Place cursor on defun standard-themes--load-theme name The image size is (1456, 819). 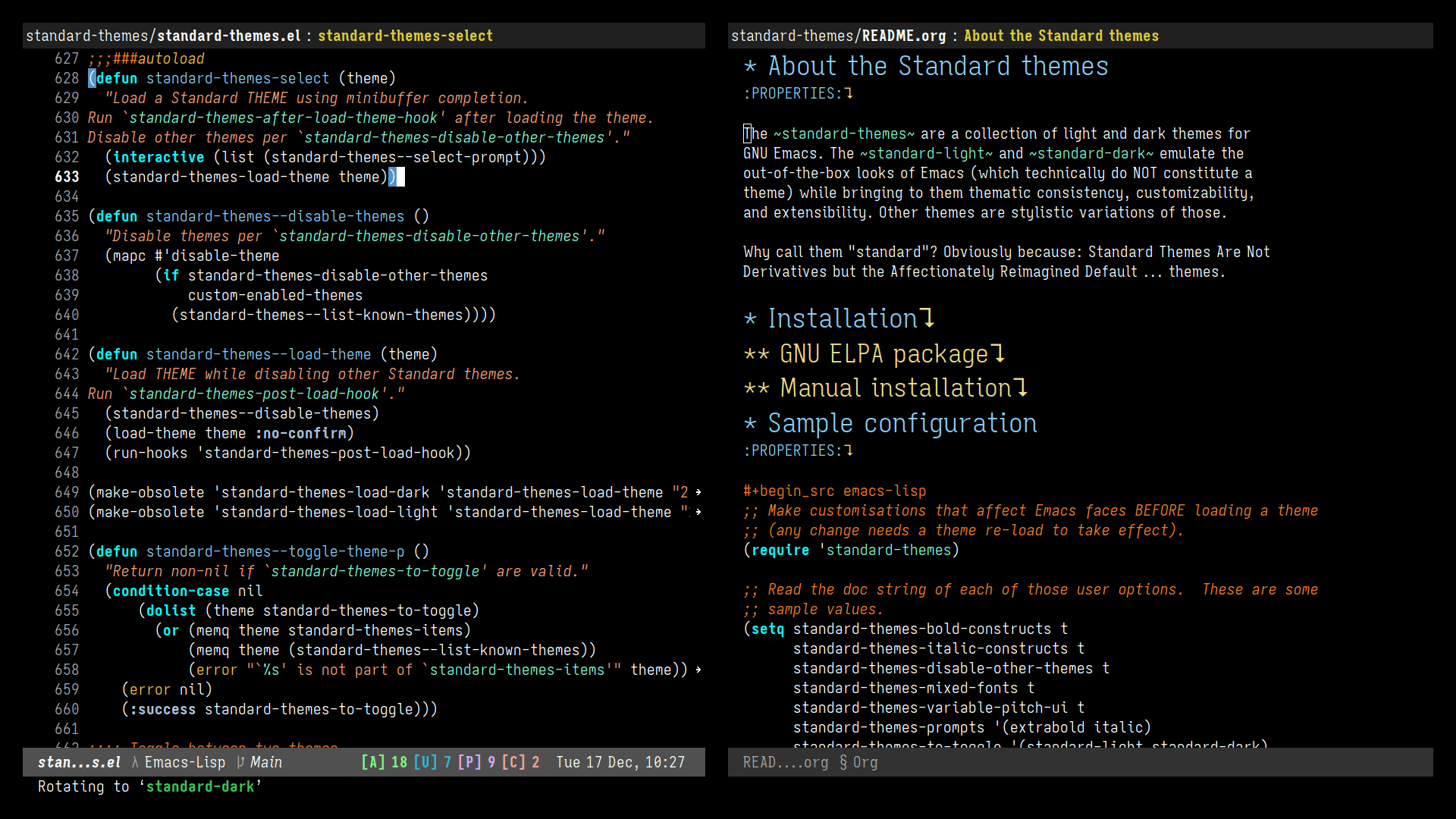coord(259,354)
